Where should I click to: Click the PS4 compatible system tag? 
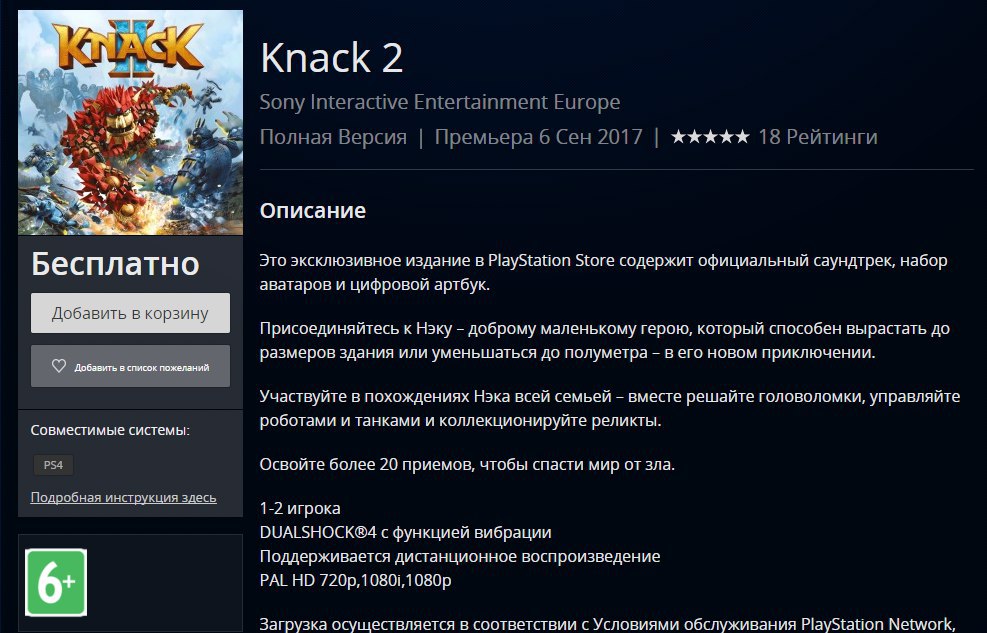[x=54, y=465]
